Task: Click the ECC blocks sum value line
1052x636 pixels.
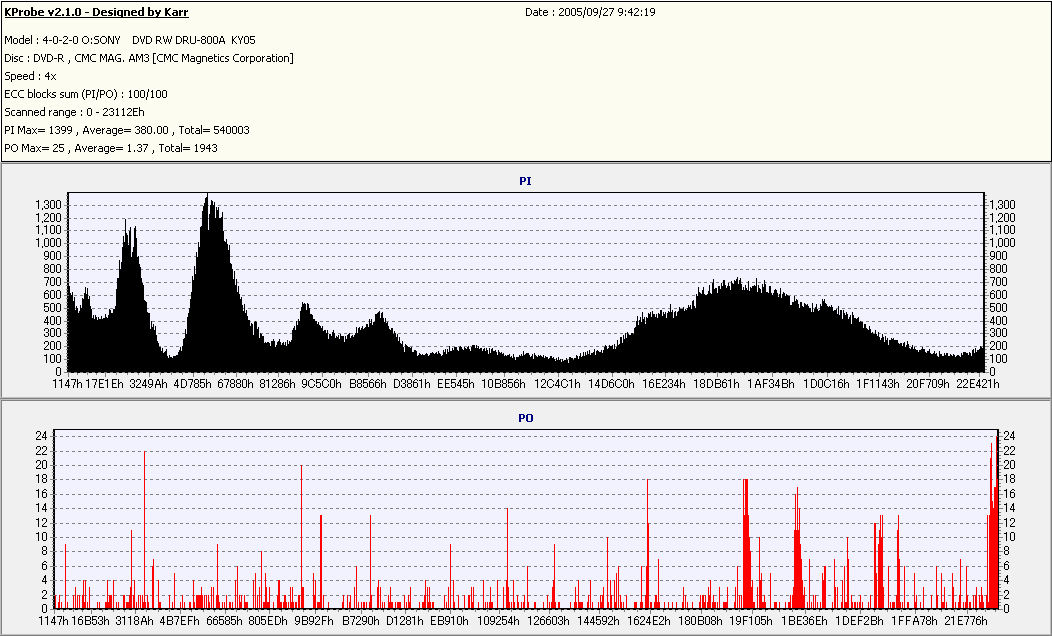Action: (x=86, y=94)
